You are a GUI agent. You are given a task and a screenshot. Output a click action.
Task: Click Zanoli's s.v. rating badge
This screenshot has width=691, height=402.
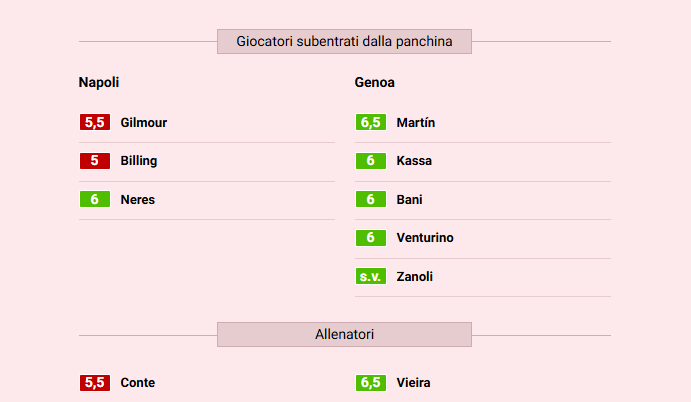[x=370, y=277]
